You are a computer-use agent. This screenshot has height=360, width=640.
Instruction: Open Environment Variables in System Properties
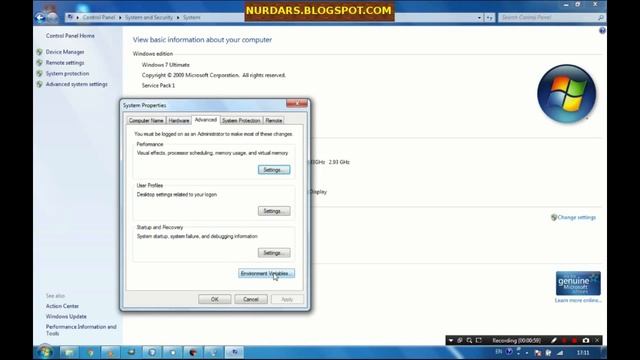click(266, 273)
